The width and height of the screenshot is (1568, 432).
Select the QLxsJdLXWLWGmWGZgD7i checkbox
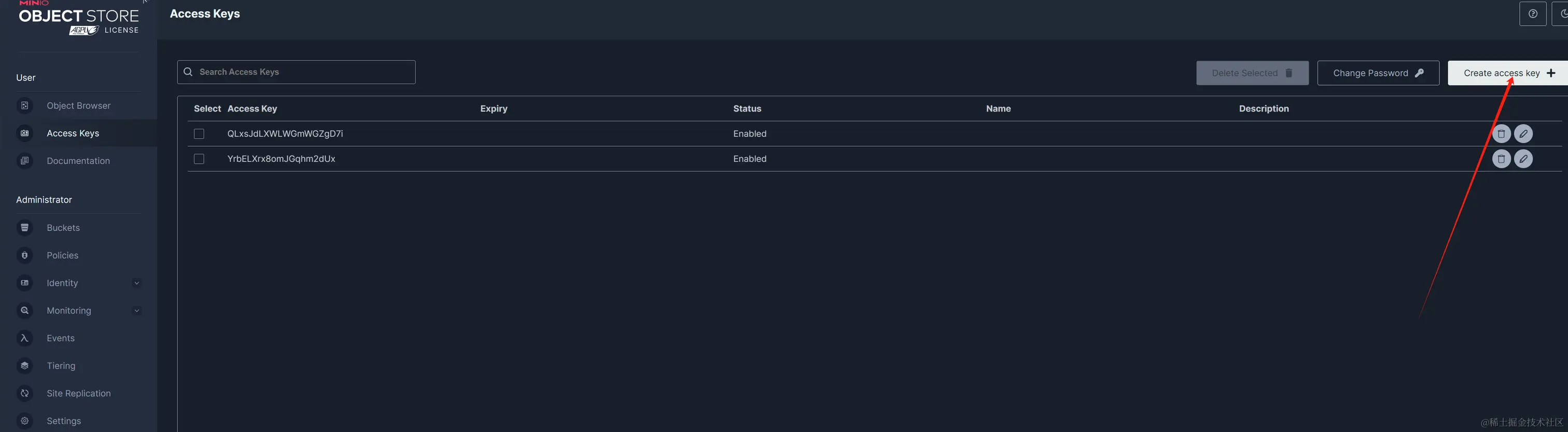pos(199,134)
